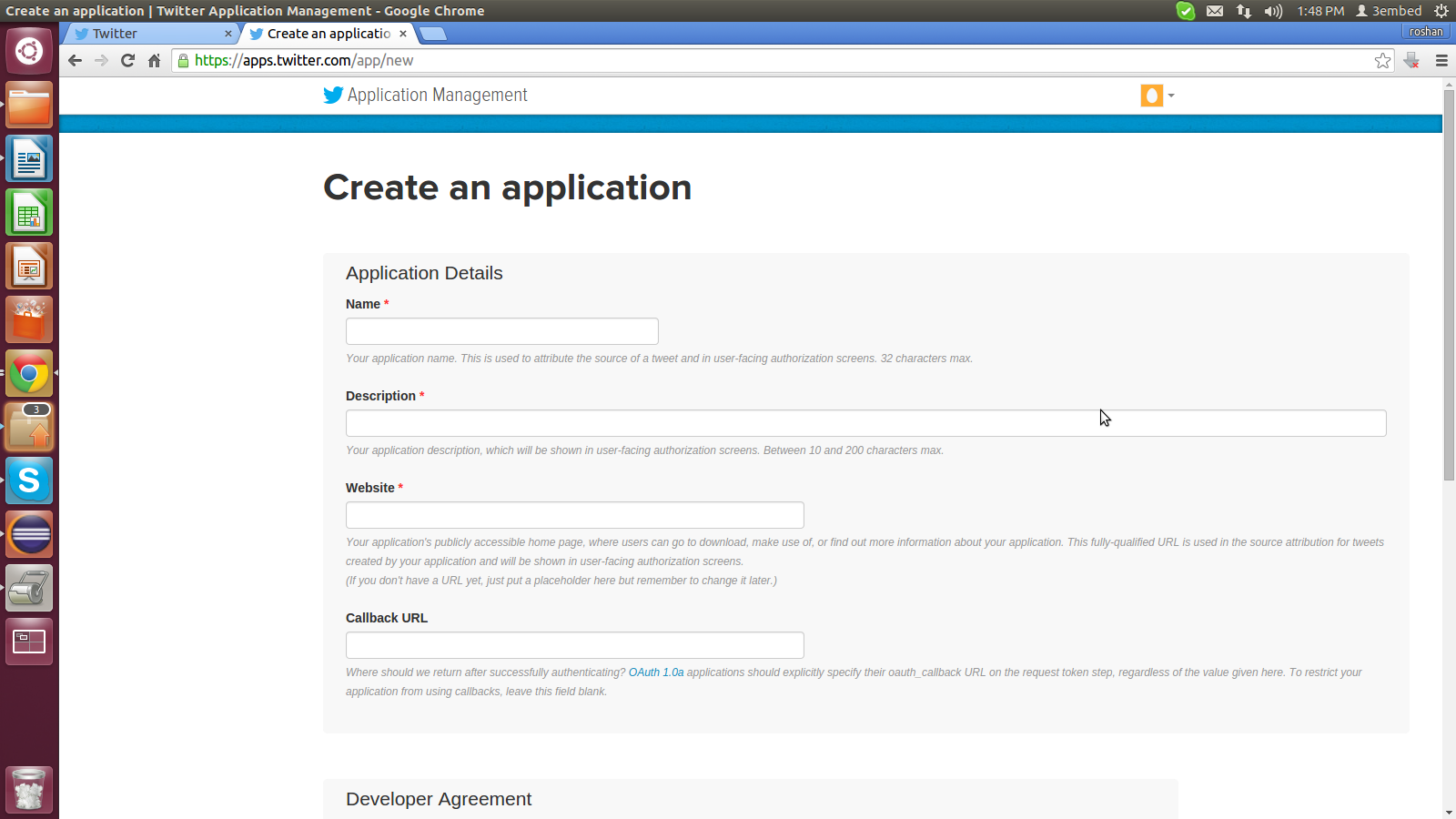Open the Chrome hamburger menu

coord(1441,61)
